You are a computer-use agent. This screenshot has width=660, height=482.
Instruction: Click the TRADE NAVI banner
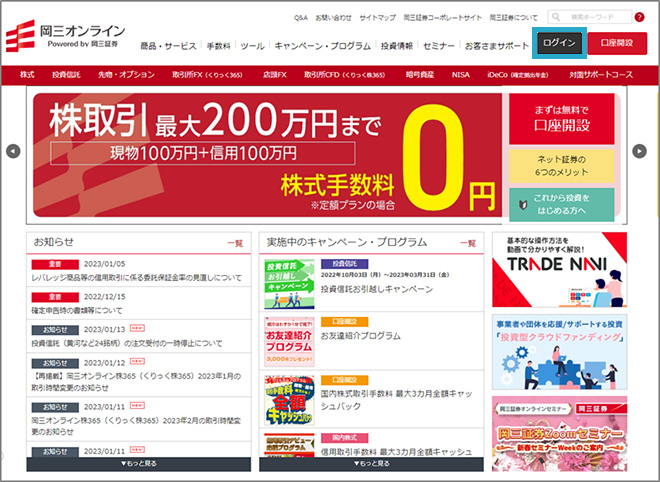pyautogui.click(x=559, y=270)
